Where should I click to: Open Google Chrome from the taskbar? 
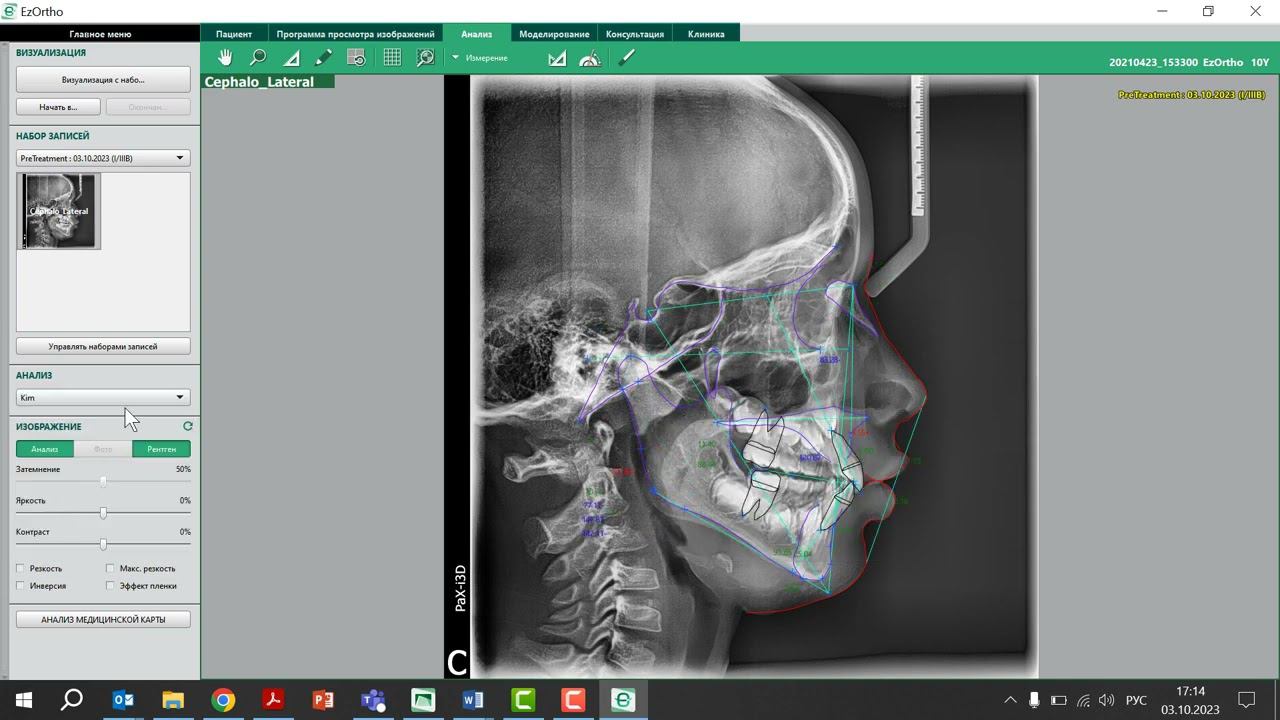click(223, 700)
